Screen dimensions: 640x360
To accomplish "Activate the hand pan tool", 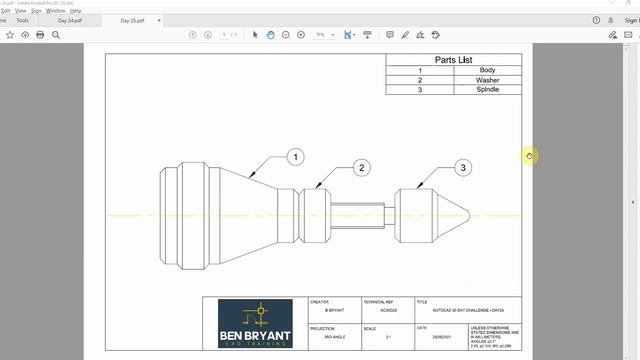I will (270, 35).
